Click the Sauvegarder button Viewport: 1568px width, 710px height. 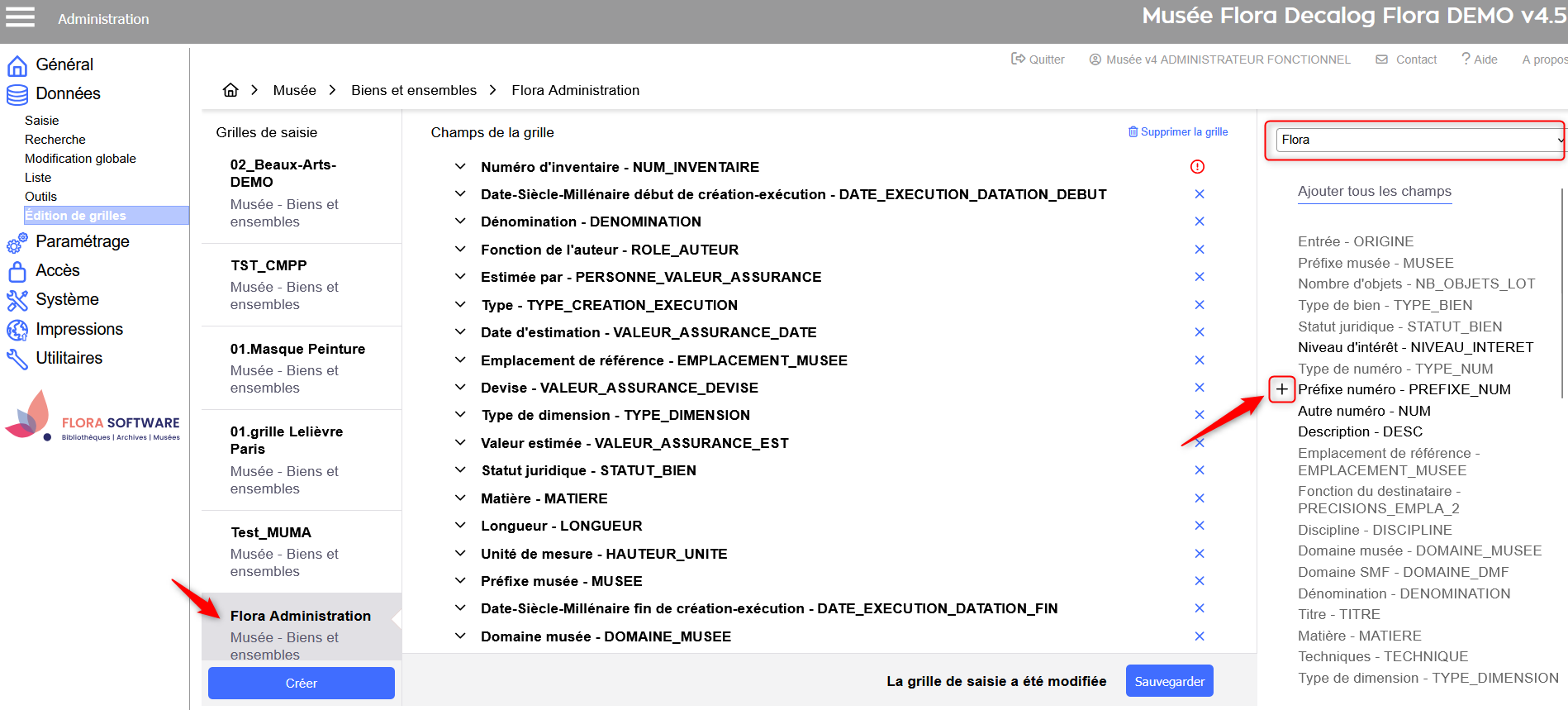click(1169, 681)
